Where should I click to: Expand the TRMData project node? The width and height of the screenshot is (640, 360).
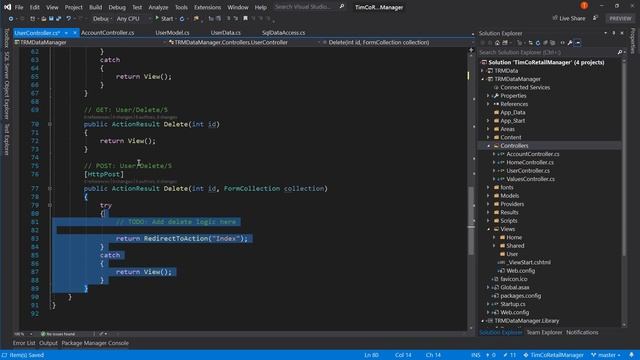[x=483, y=71]
